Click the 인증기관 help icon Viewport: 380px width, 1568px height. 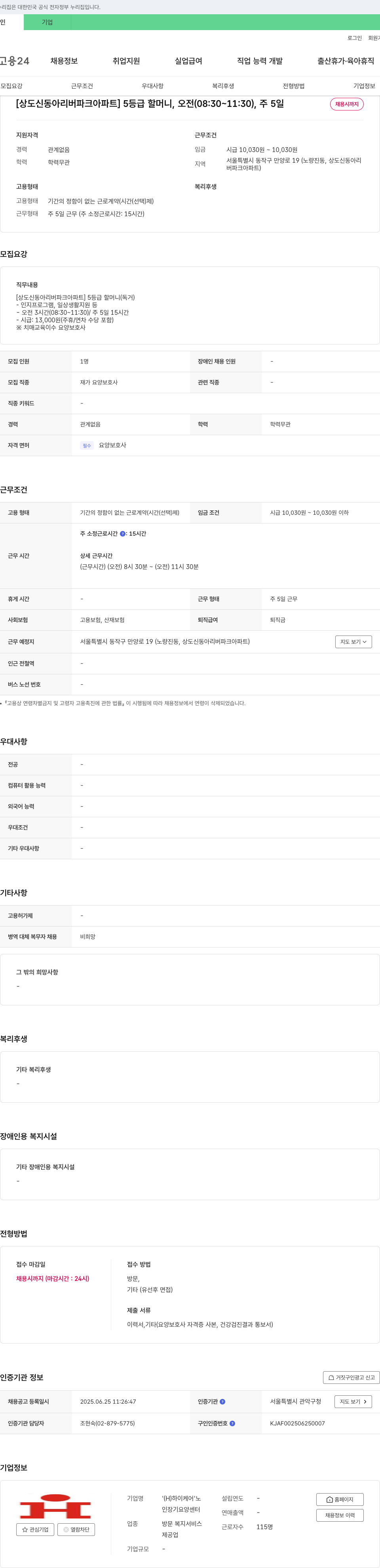(x=222, y=1402)
